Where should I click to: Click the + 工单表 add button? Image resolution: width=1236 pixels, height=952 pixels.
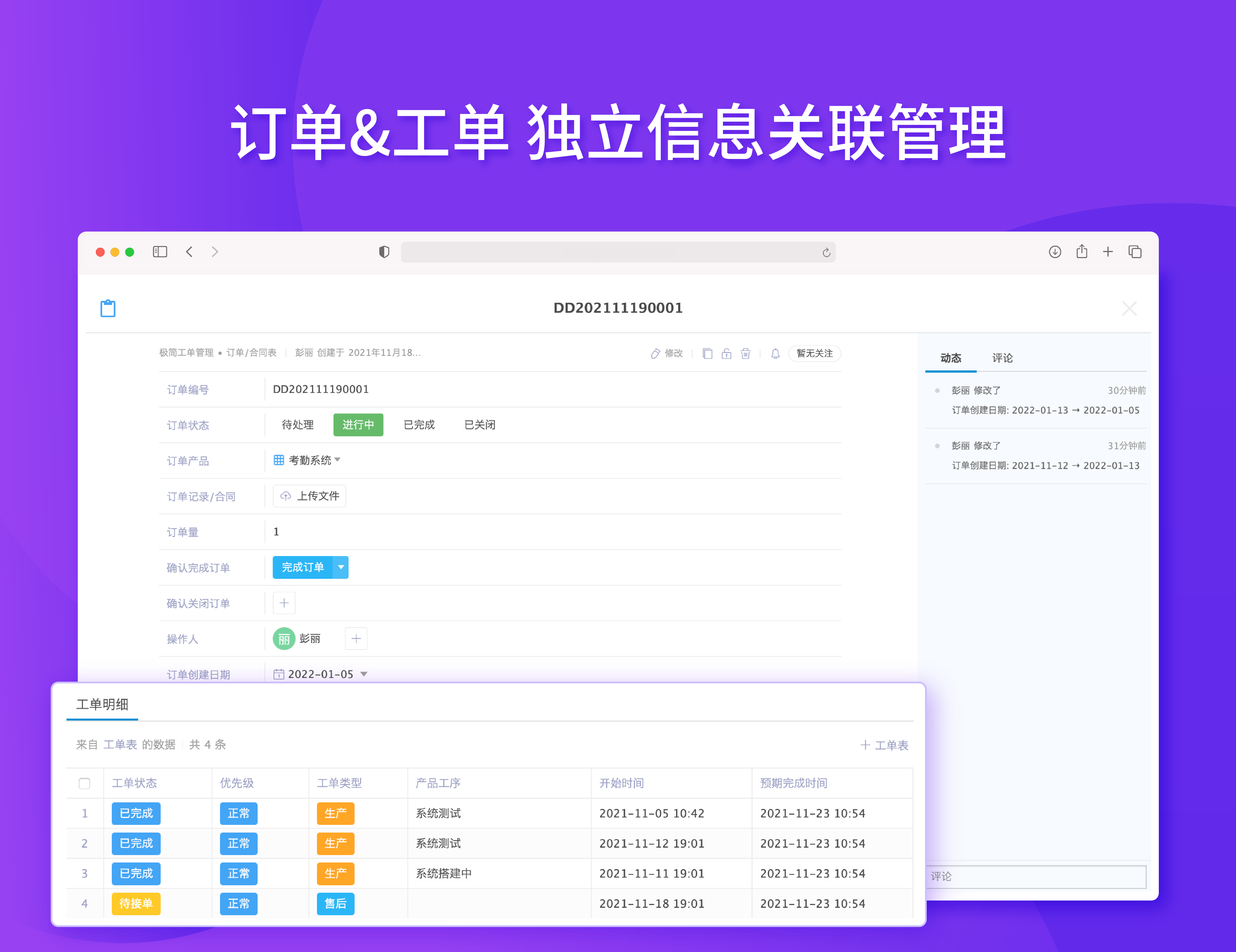coord(884,745)
